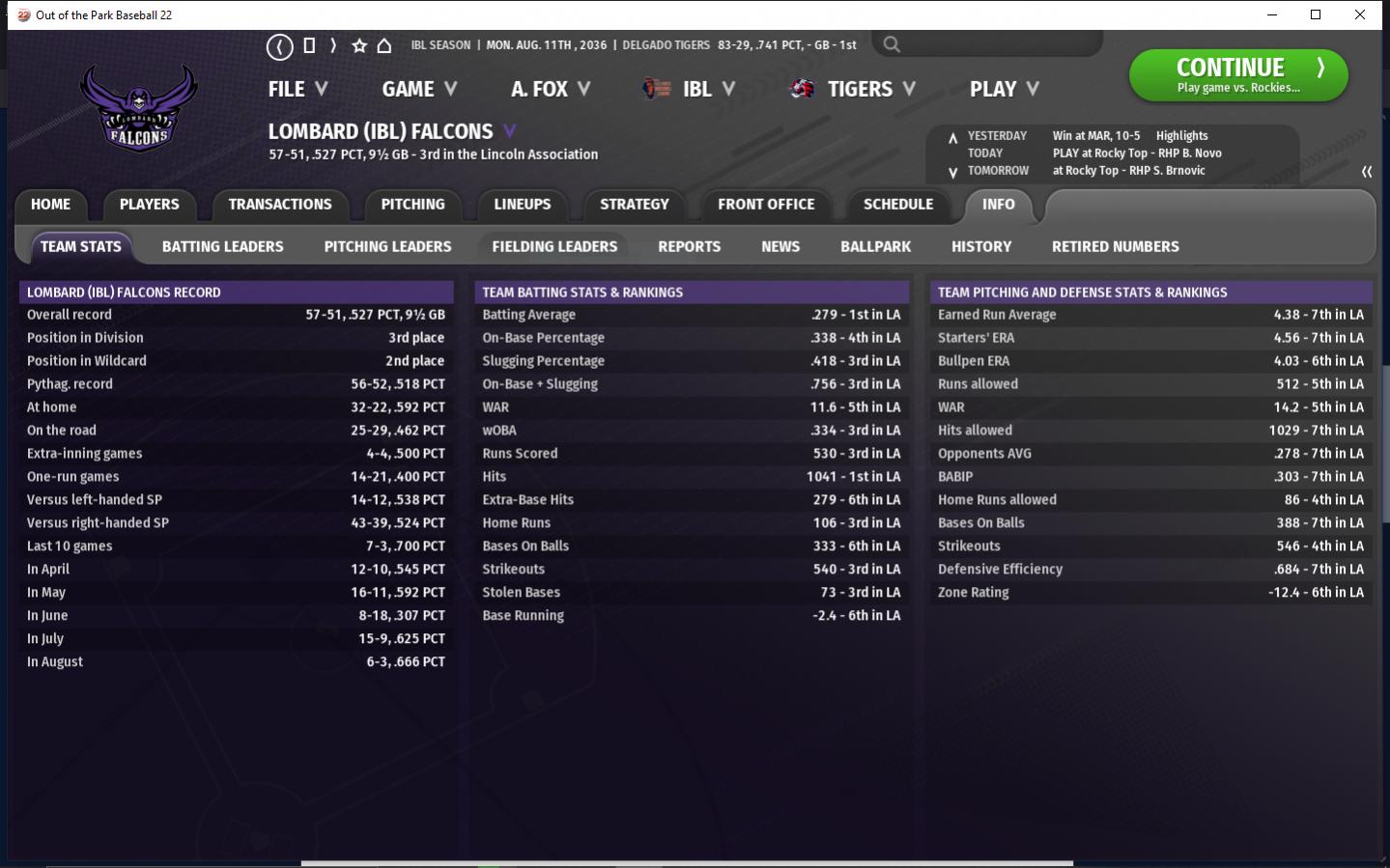Go forward with the right arrow icon
Image resolution: width=1390 pixels, height=868 pixels.
pyautogui.click(x=333, y=45)
